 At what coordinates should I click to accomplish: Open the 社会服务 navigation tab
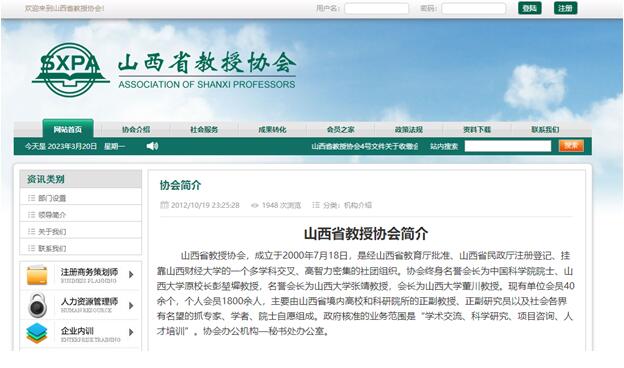(204, 129)
